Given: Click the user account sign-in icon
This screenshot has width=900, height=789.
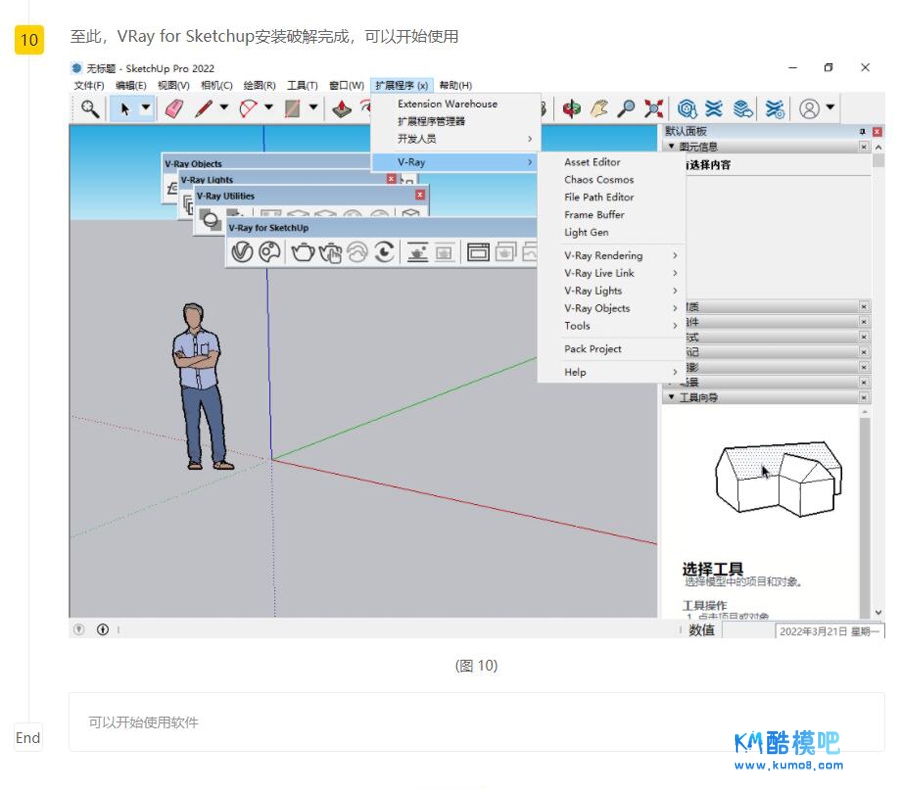Looking at the screenshot, I should [x=809, y=108].
